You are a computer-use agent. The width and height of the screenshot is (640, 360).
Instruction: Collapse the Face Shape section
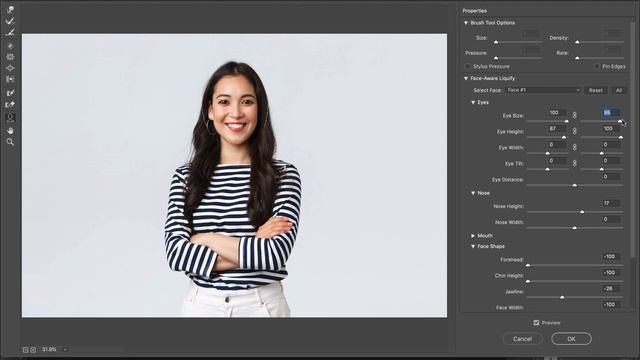pos(473,247)
